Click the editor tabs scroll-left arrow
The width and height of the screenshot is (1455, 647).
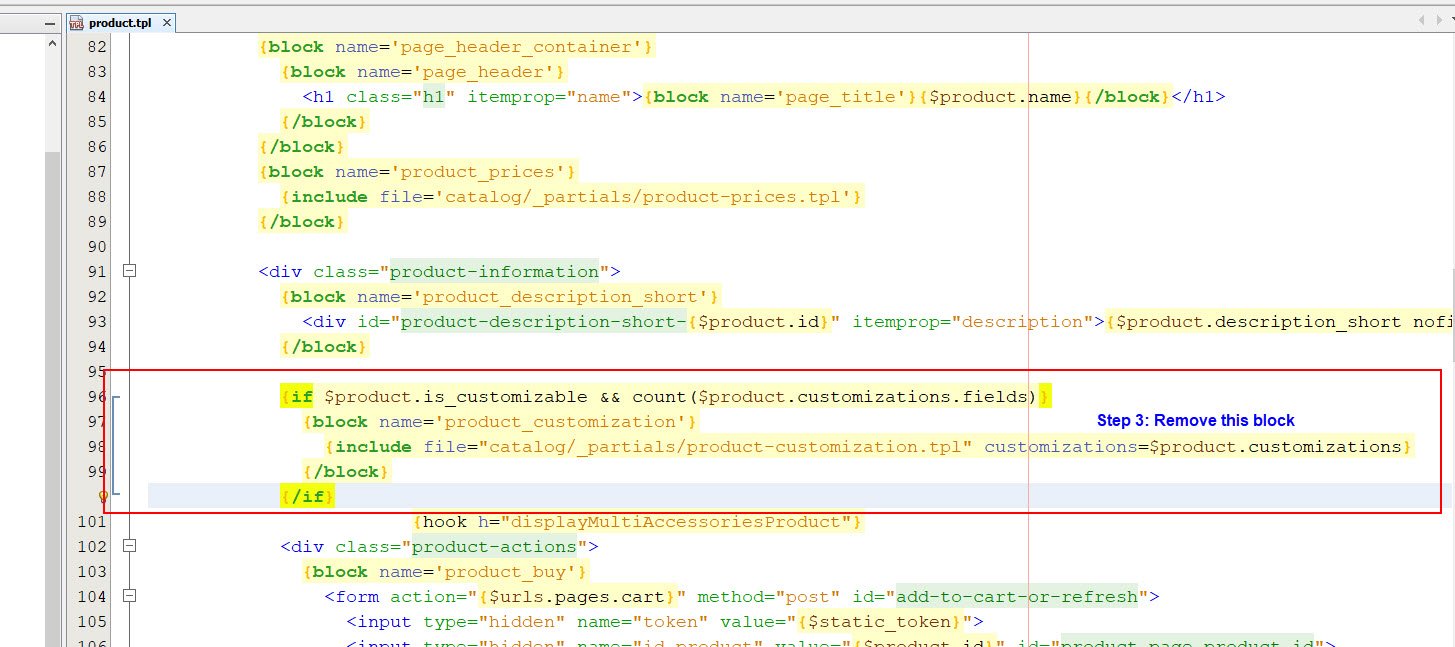(1422, 20)
